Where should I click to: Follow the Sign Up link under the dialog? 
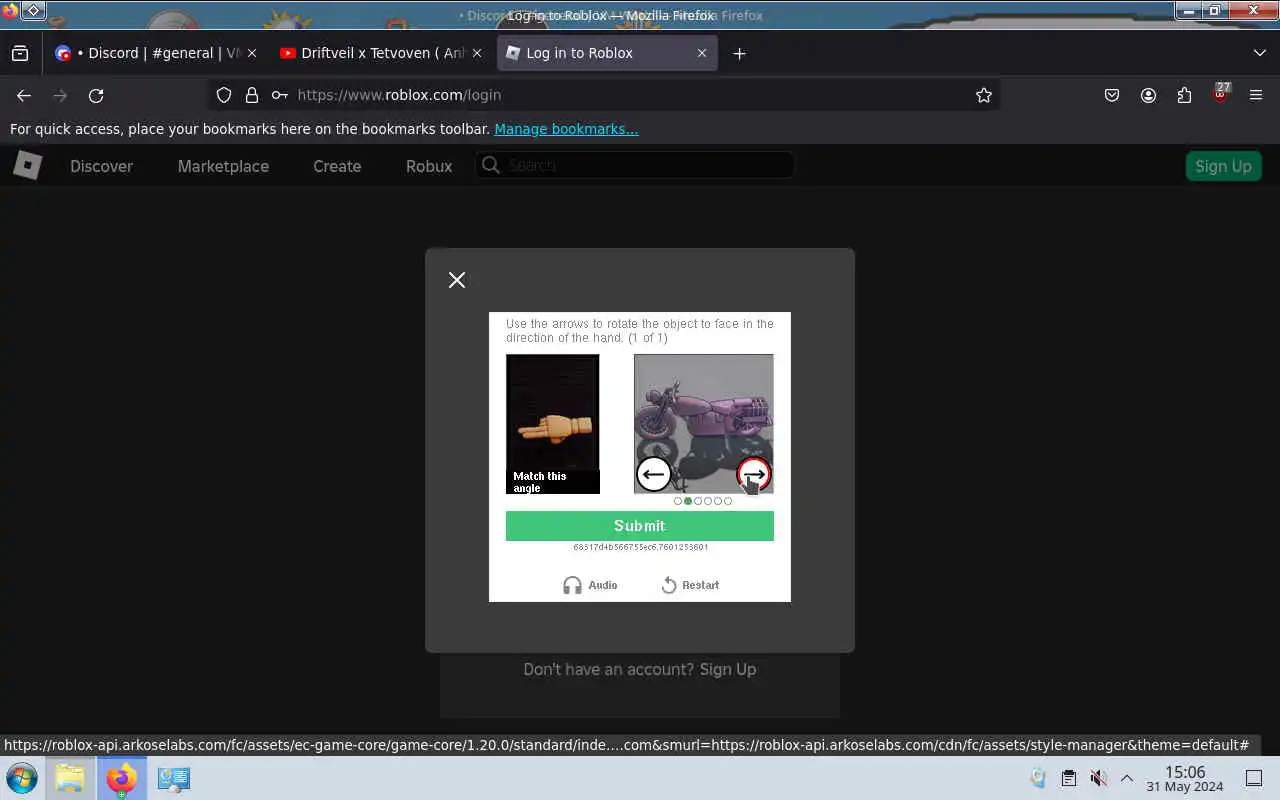click(x=728, y=669)
